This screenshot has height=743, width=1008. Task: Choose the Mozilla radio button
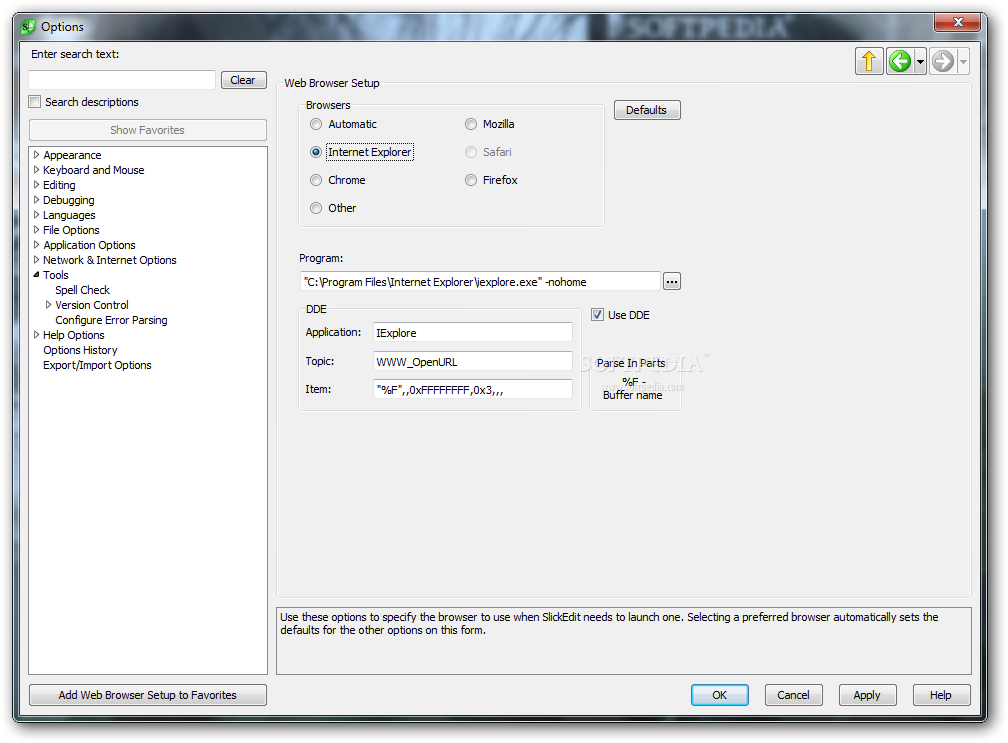[471, 124]
